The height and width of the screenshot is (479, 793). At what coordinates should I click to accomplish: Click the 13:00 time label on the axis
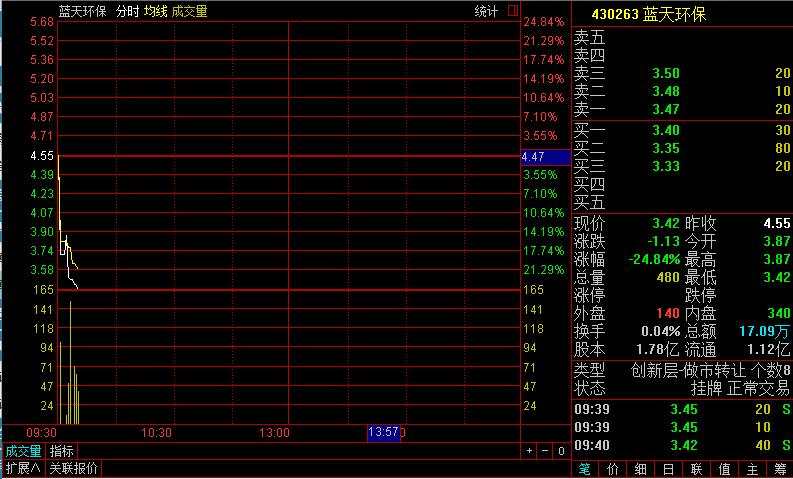coord(275,433)
